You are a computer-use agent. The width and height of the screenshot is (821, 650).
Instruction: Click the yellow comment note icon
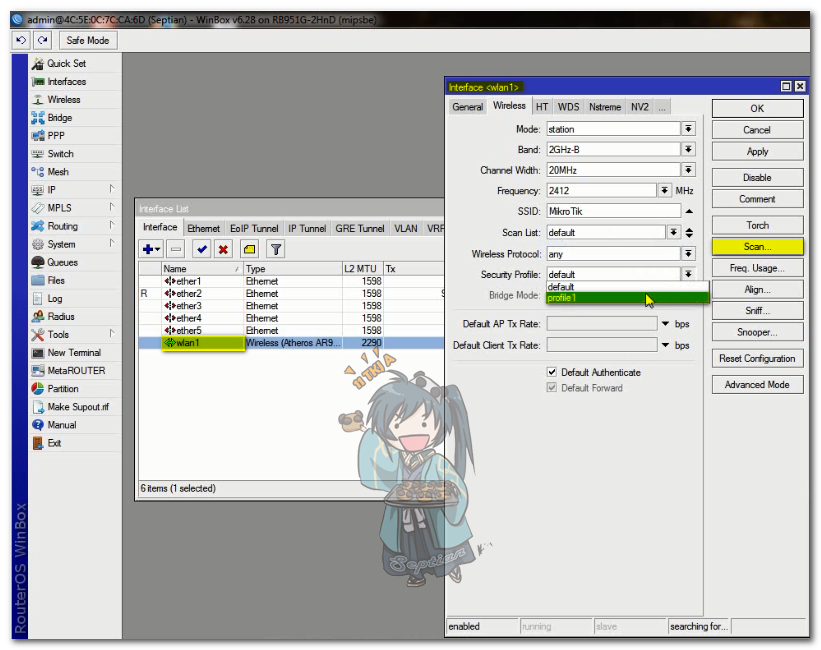(250, 249)
